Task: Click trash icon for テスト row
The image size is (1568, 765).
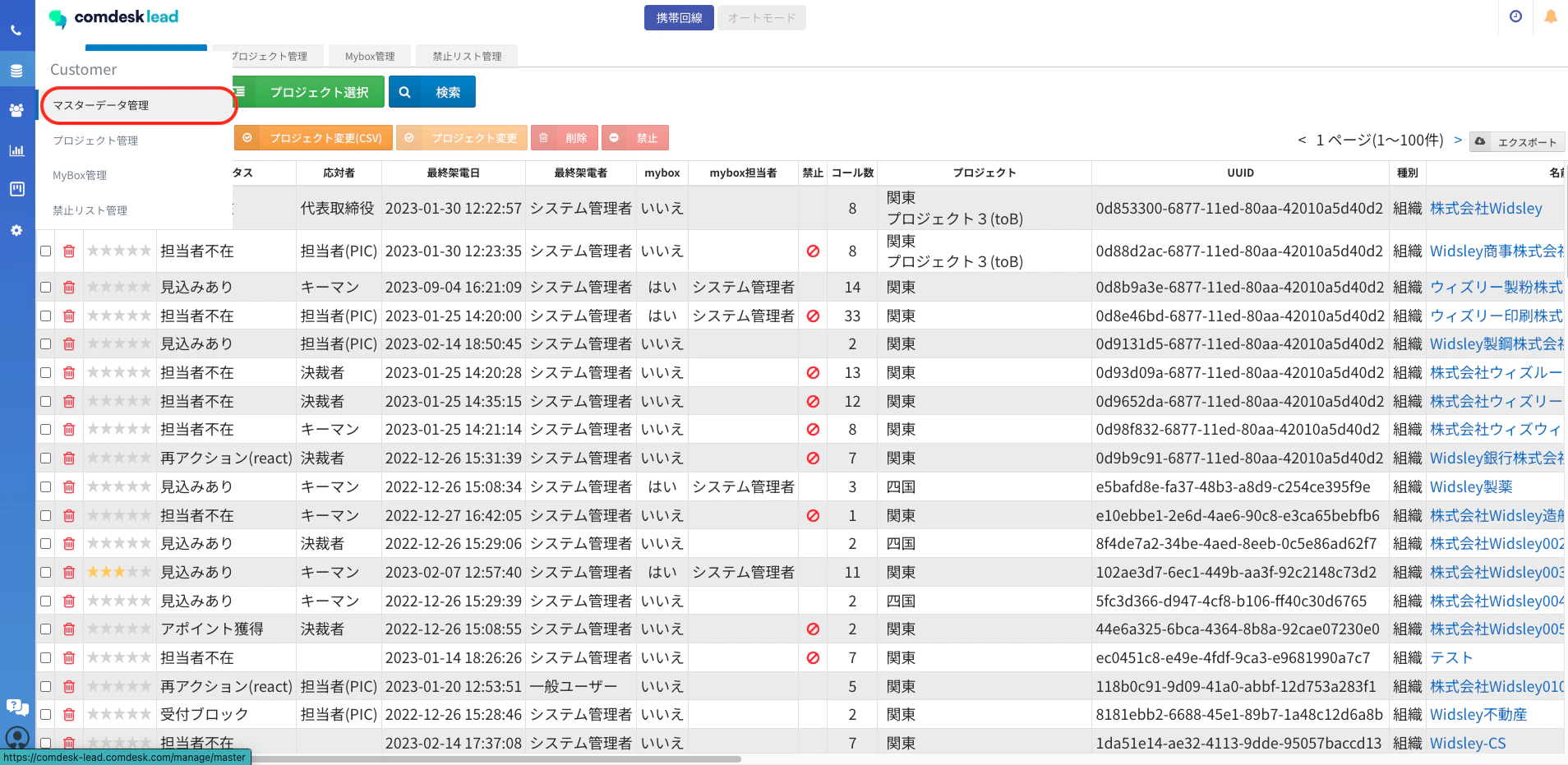Action: coord(69,658)
